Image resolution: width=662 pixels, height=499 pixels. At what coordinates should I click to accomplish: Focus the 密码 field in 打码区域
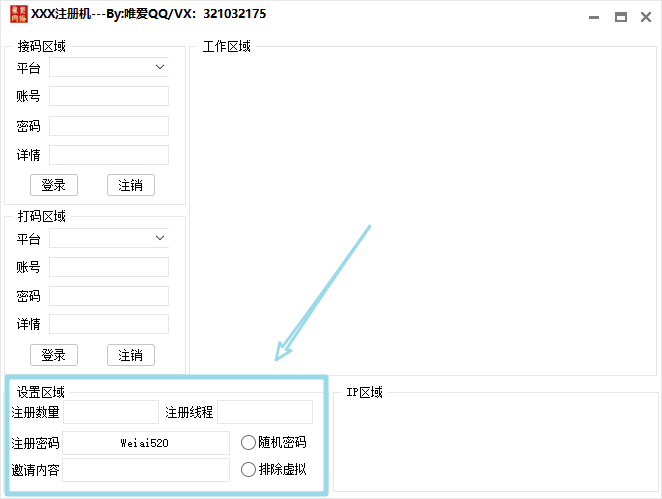(109, 296)
